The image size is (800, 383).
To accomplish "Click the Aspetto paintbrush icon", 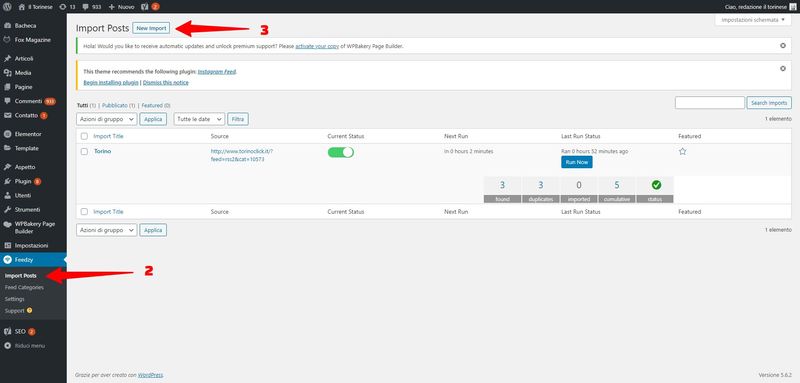I will [7, 167].
